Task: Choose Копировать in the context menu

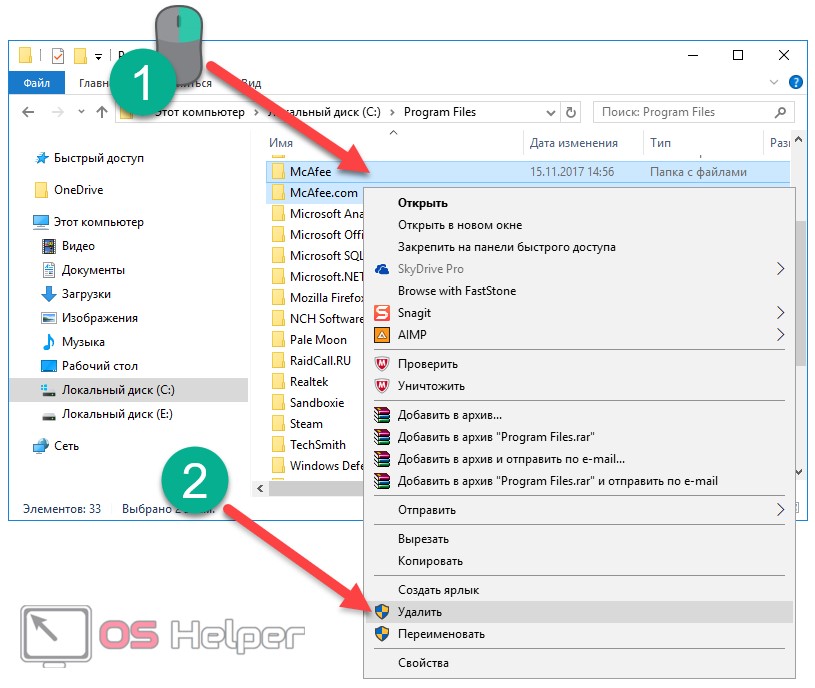Action: tap(579, 561)
